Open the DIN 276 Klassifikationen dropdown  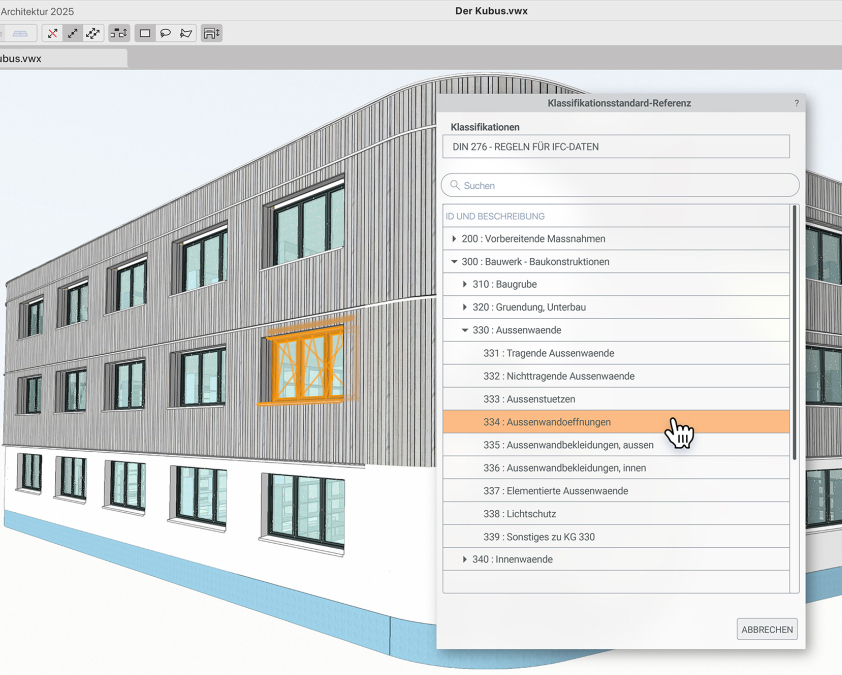616,147
